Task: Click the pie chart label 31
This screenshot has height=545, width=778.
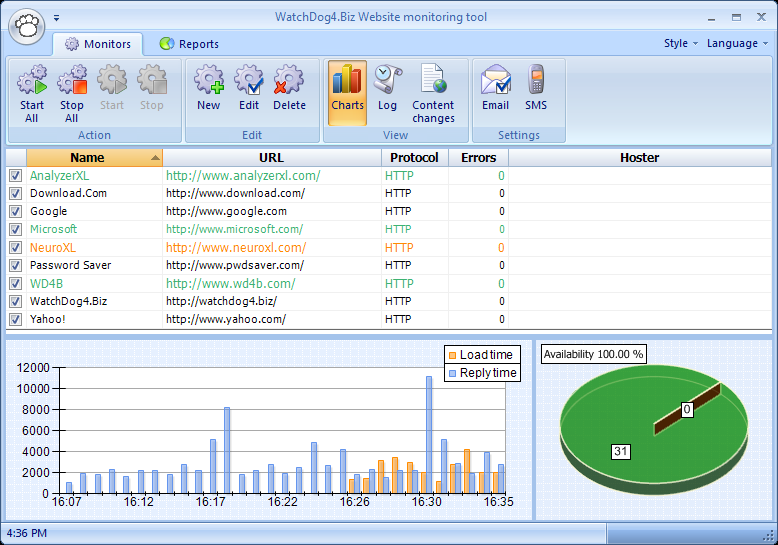Action: [621, 451]
